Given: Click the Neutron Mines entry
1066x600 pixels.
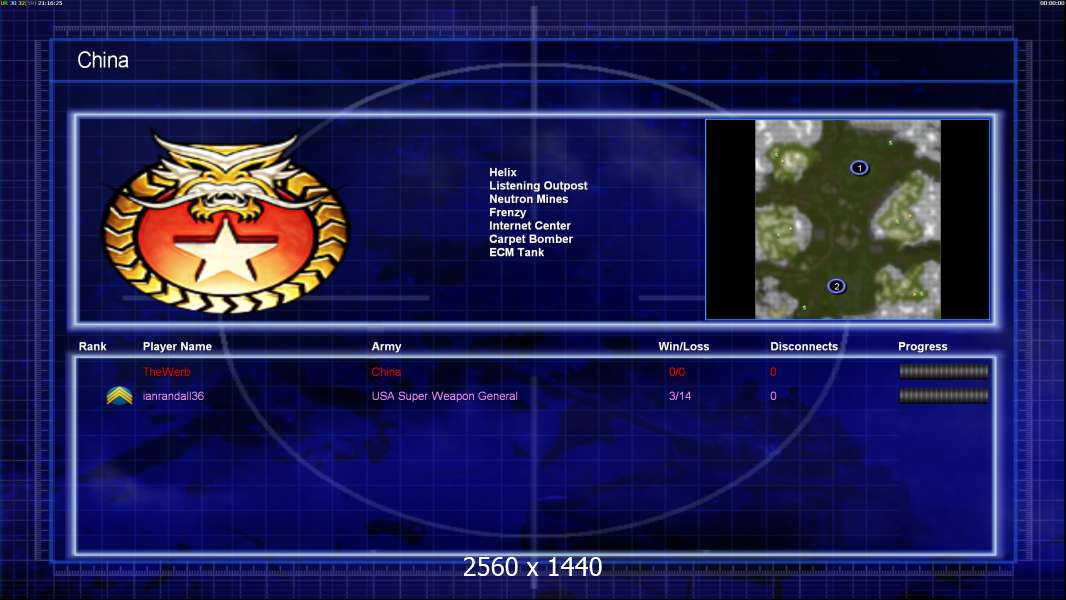Looking at the screenshot, I should tap(529, 199).
